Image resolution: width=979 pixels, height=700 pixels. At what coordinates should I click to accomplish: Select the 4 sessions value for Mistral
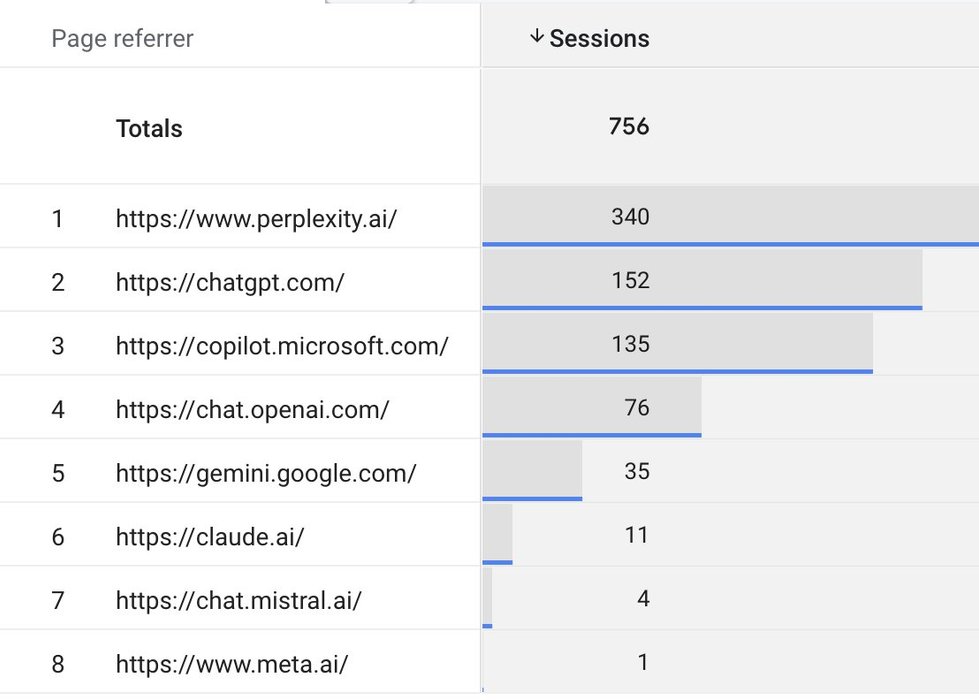pyautogui.click(x=643, y=599)
